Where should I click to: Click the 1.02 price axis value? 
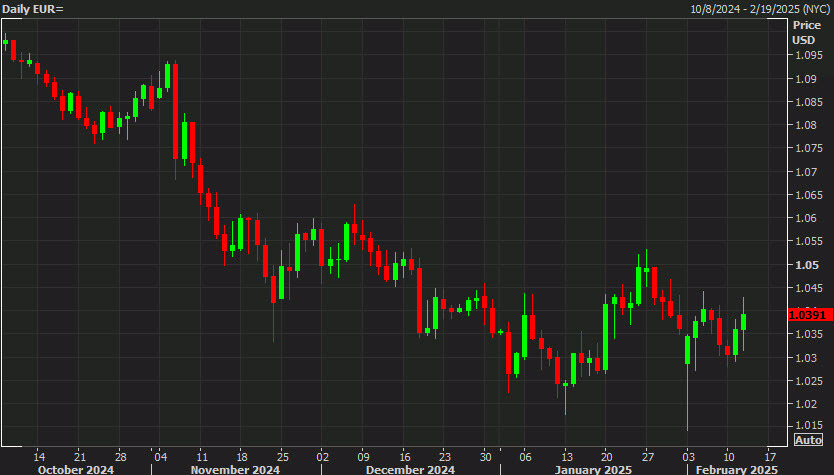click(x=806, y=404)
